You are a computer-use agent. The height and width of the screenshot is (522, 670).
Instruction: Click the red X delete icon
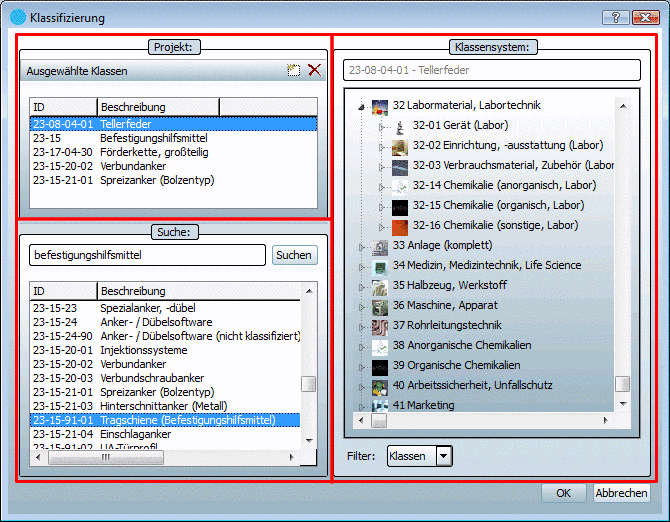tap(314, 70)
